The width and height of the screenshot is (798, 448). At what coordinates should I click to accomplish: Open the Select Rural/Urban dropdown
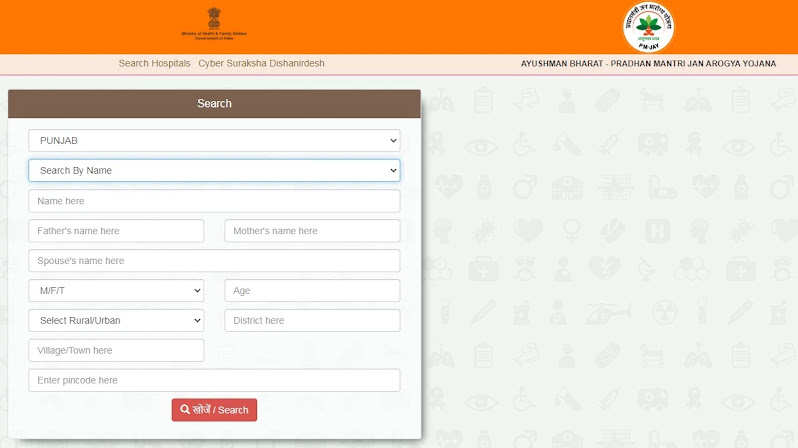coord(116,321)
